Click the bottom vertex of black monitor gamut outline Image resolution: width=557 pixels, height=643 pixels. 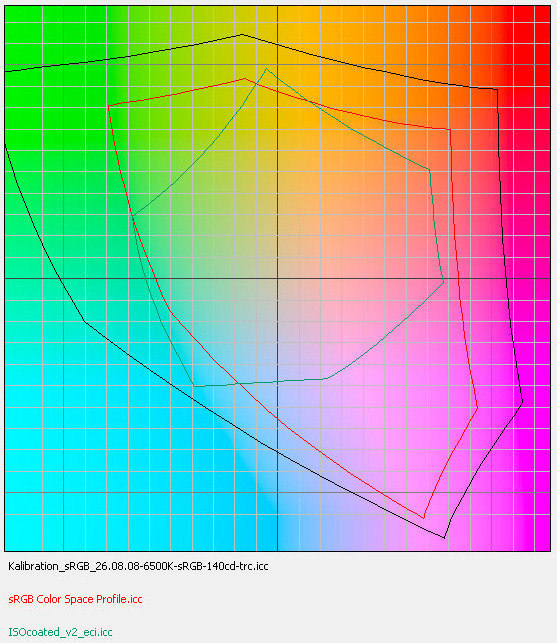[444, 538]
